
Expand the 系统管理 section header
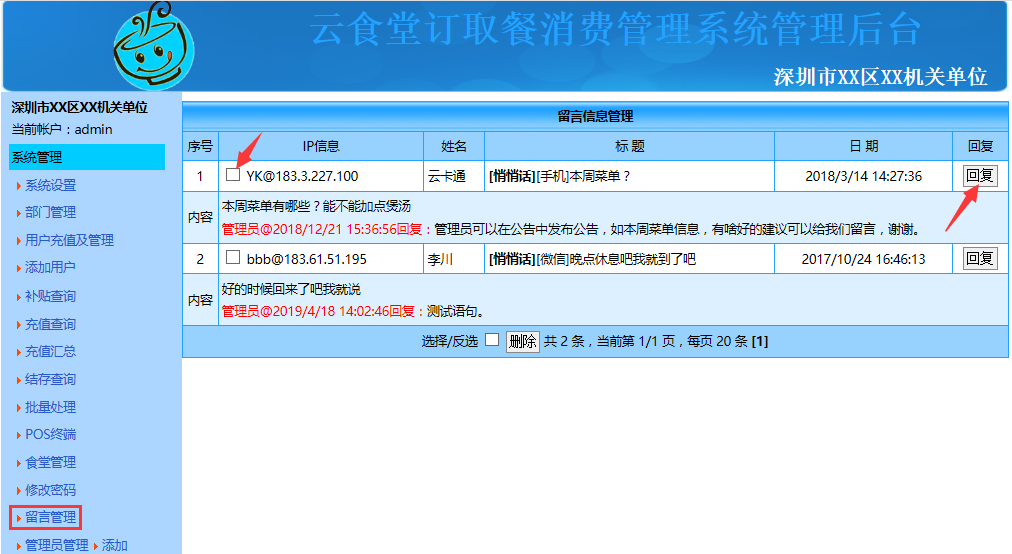[36, 157]
